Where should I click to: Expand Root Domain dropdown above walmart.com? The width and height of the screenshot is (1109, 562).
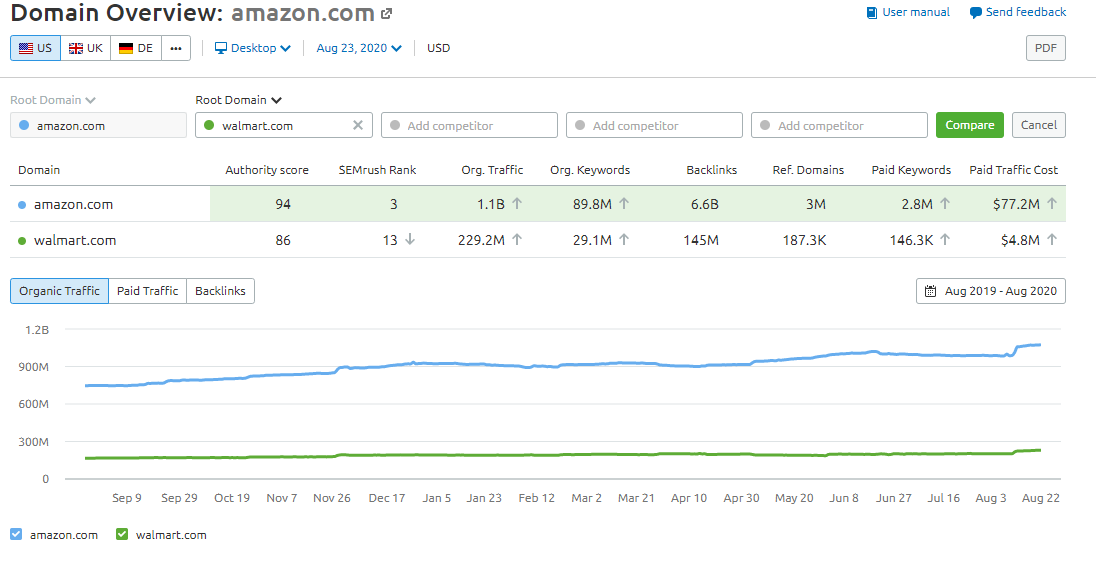[x=239, y=100]
